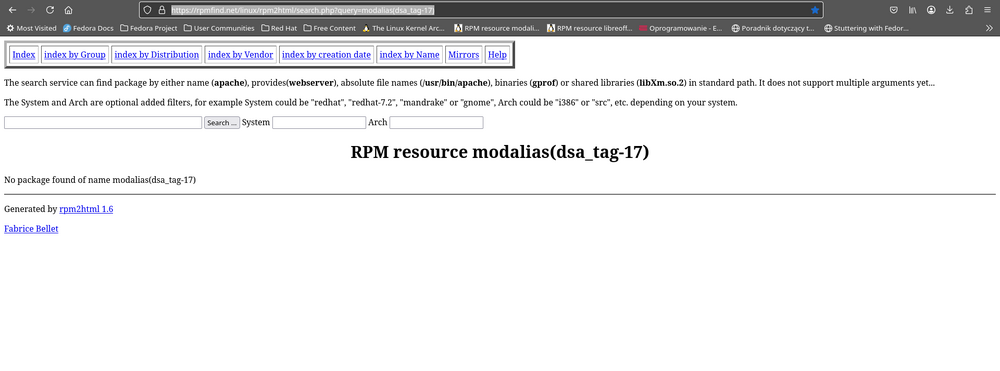1000x371 pixels.
Task: Click the Search ... button
Action: pos(222,122)
